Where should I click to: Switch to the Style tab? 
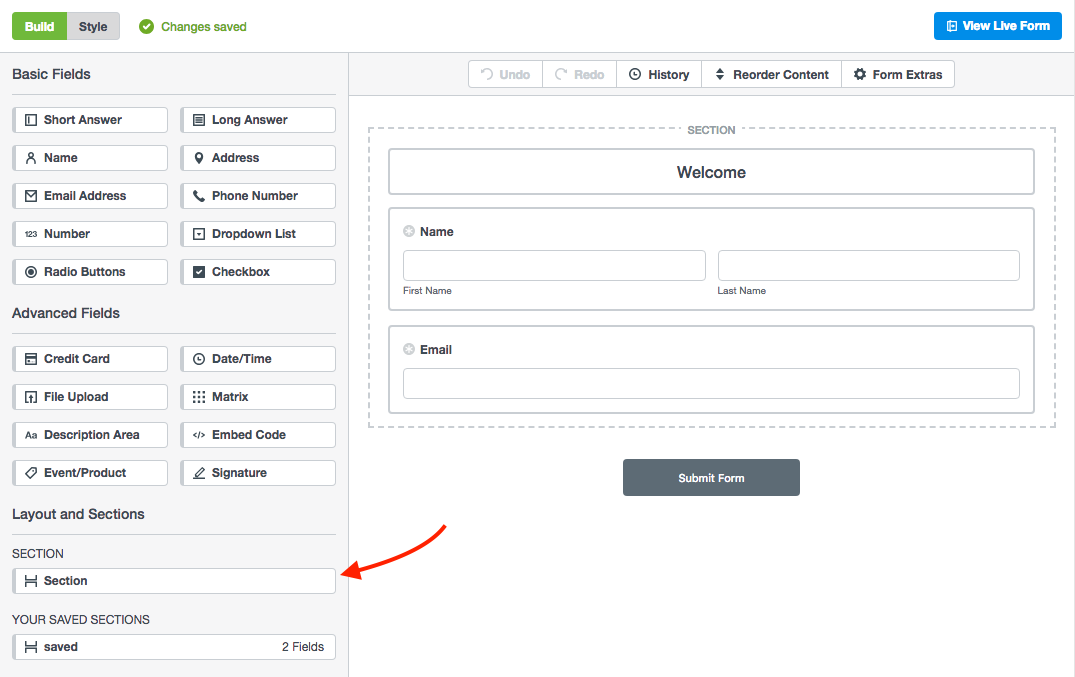[x=93, y=26]
